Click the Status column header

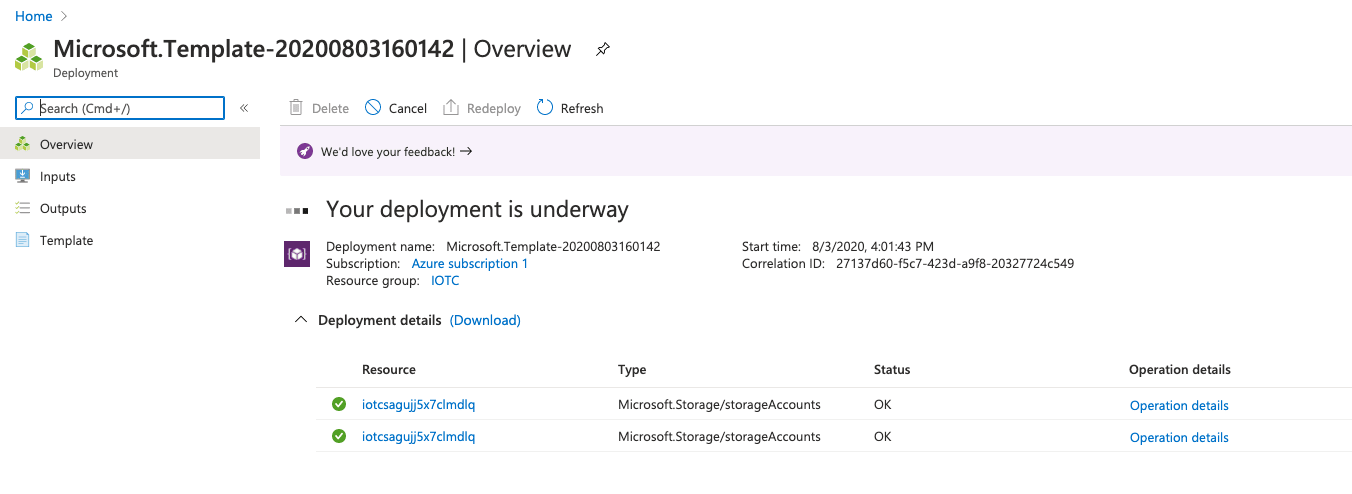click(892, 369)
